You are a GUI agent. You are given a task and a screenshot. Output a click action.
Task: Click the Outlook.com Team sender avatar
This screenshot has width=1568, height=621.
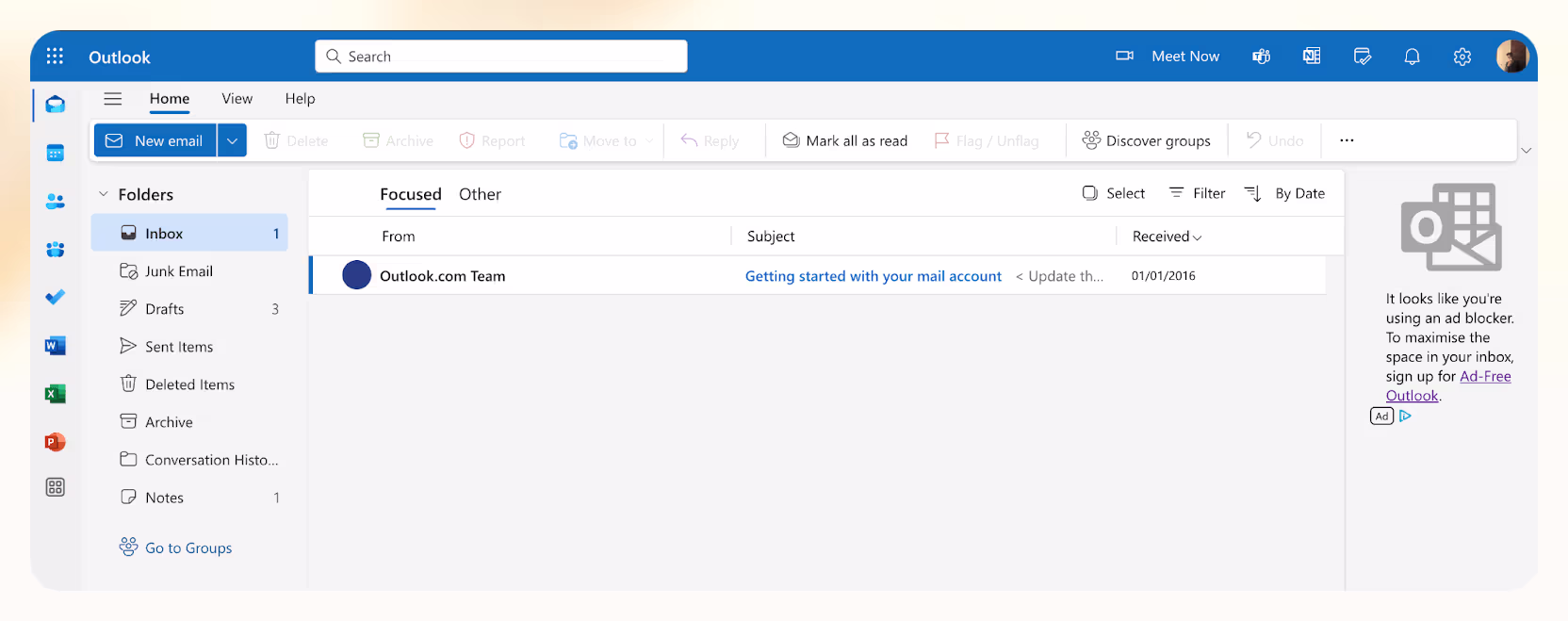(x=356, y=275)
